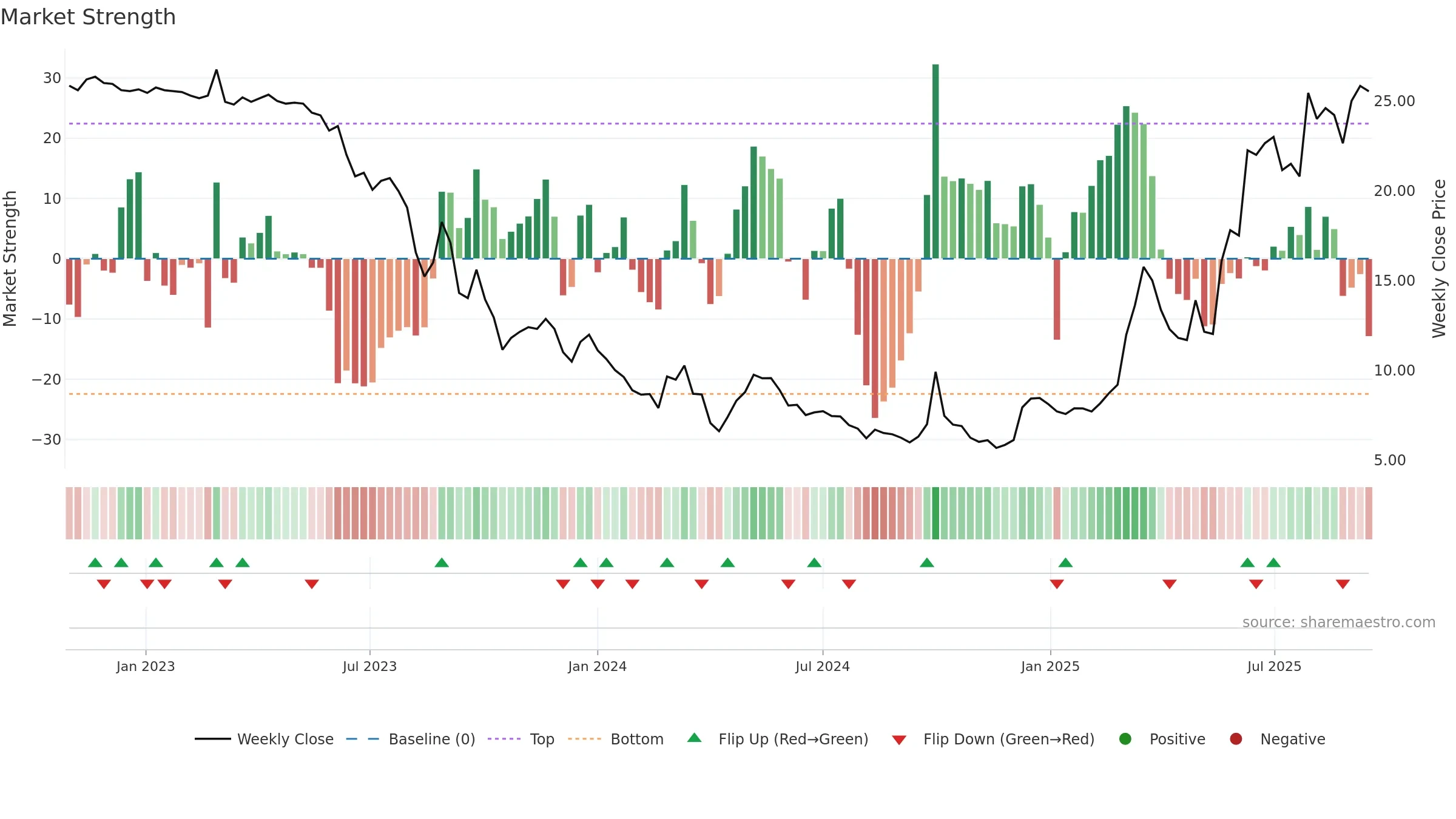Click the vertical Market Strength axis title
Image resolution: width=1456 pixels, height=819 pixels.
click(10, 258)
